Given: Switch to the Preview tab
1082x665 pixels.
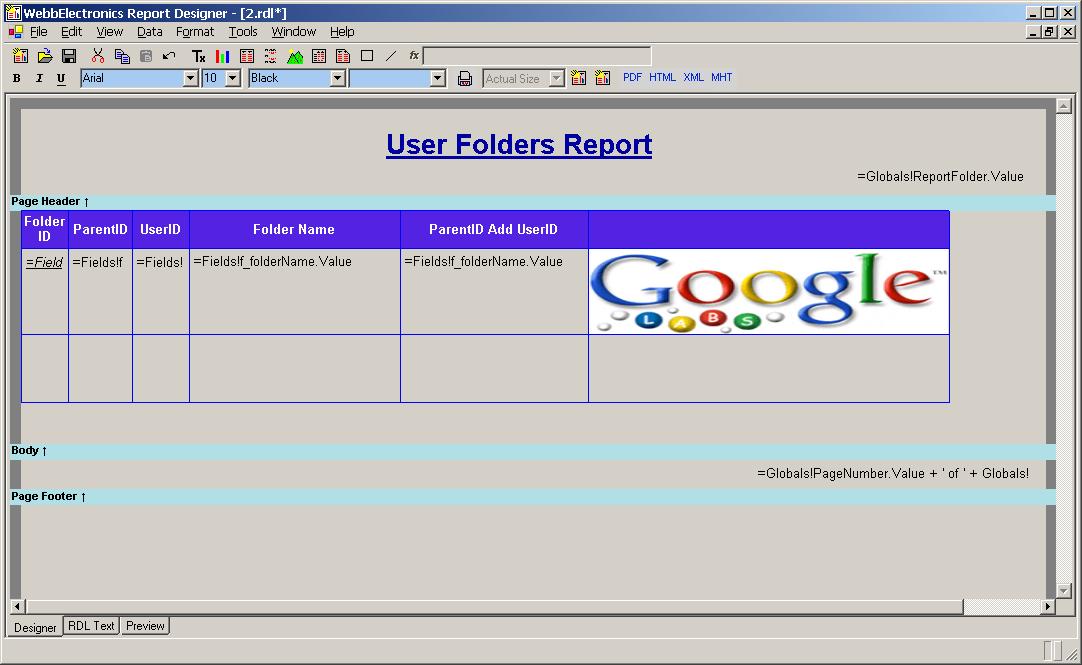Looking at the screenshot, I should (x=146, y=626).
